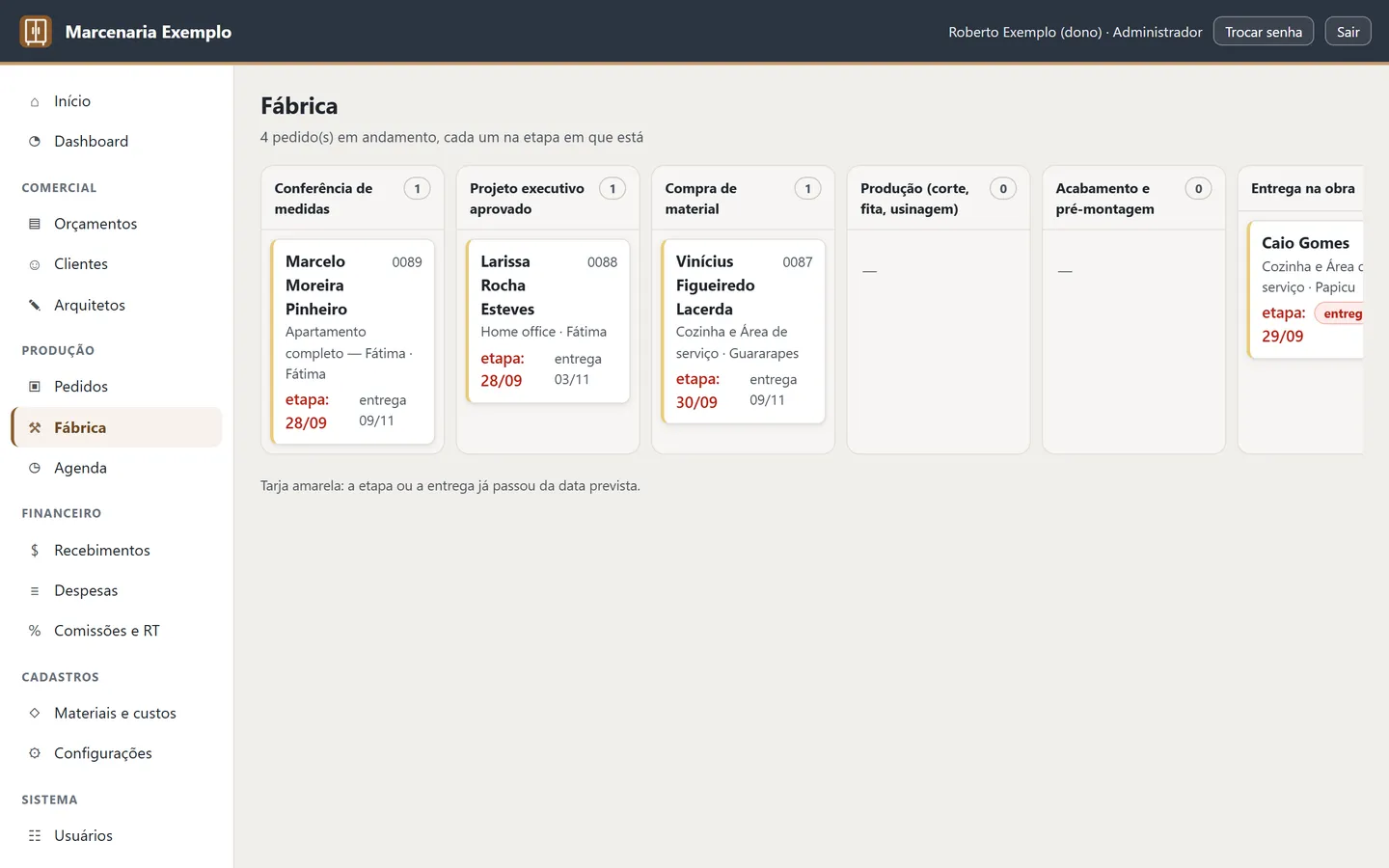
Task: Click the Início house icon
Action: tap(35, 101)
